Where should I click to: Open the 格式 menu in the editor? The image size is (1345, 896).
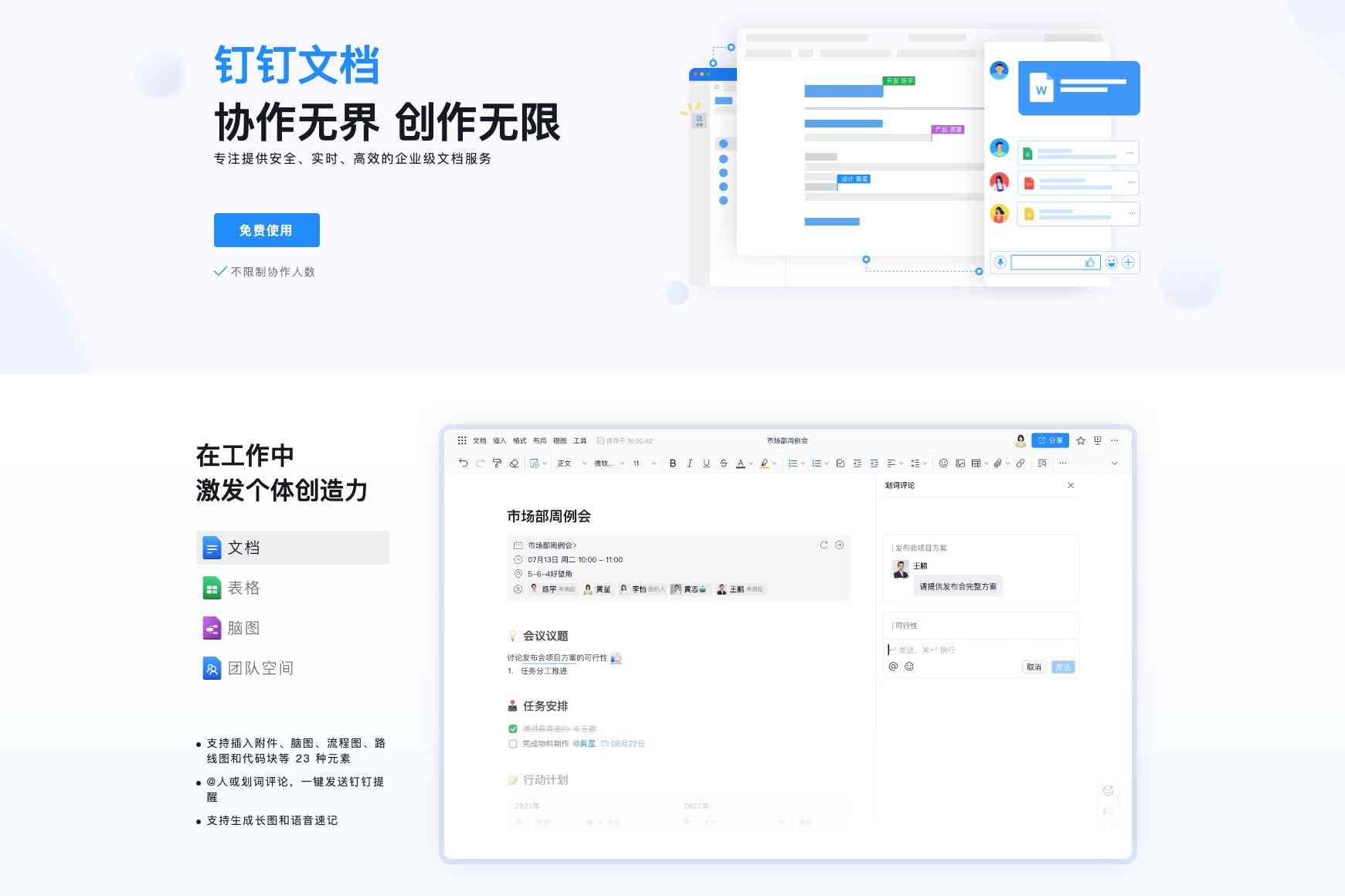coord(520,440)
